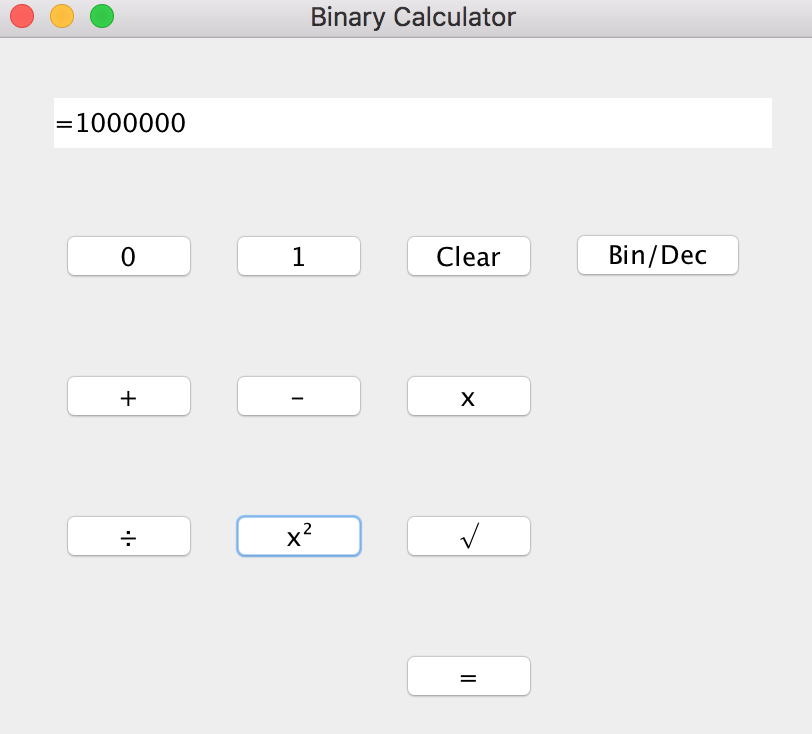Image resolution: width=812 pixels, height=734 pixels.
Task: Select the plus (+) operator button
Action: (x=129, y=396)
